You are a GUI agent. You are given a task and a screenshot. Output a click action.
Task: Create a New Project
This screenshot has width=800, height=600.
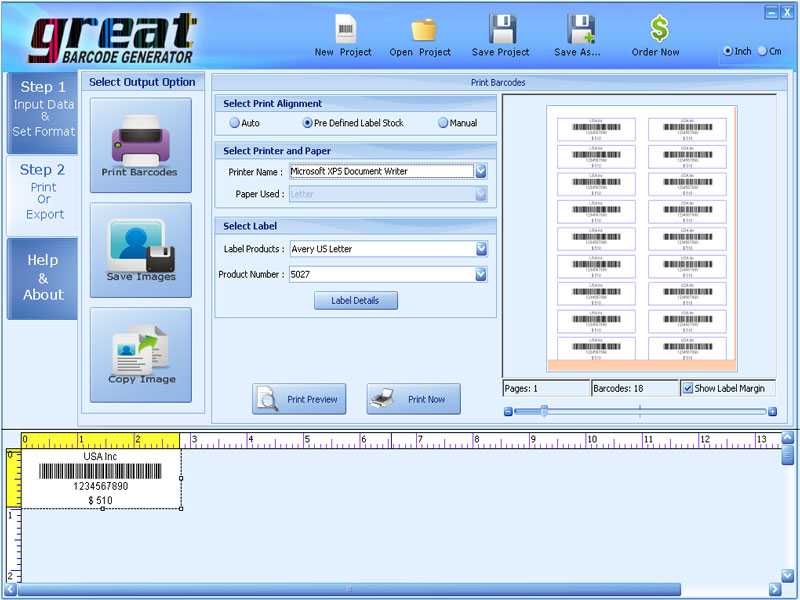(x=344, y=33)
